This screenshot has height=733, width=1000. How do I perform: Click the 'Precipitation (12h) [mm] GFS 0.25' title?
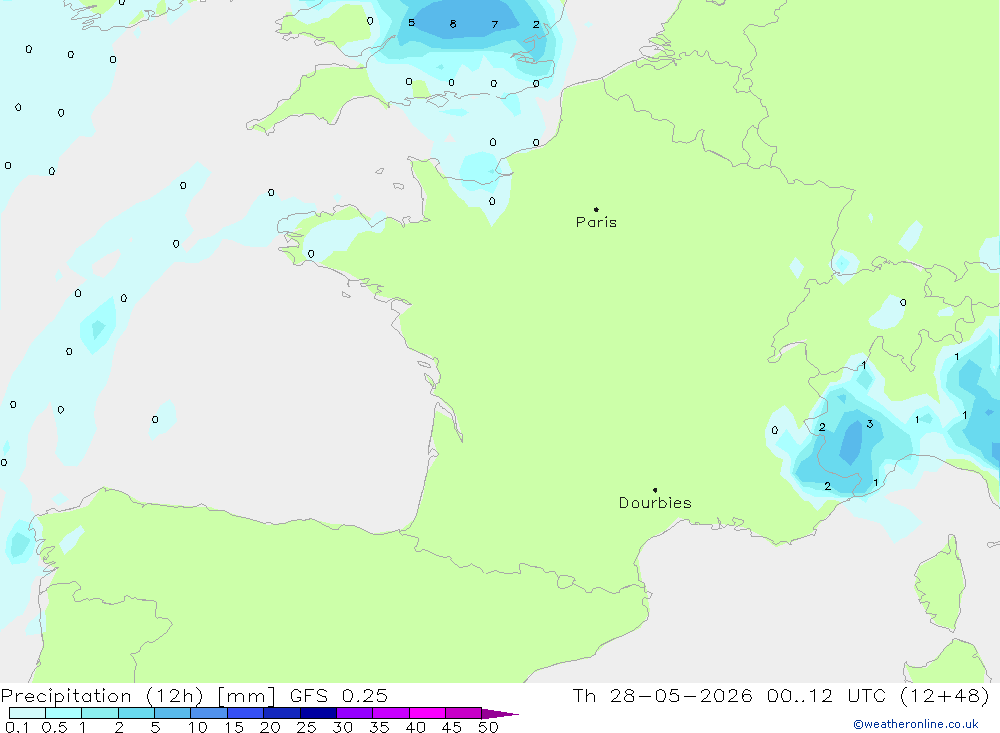194,695
